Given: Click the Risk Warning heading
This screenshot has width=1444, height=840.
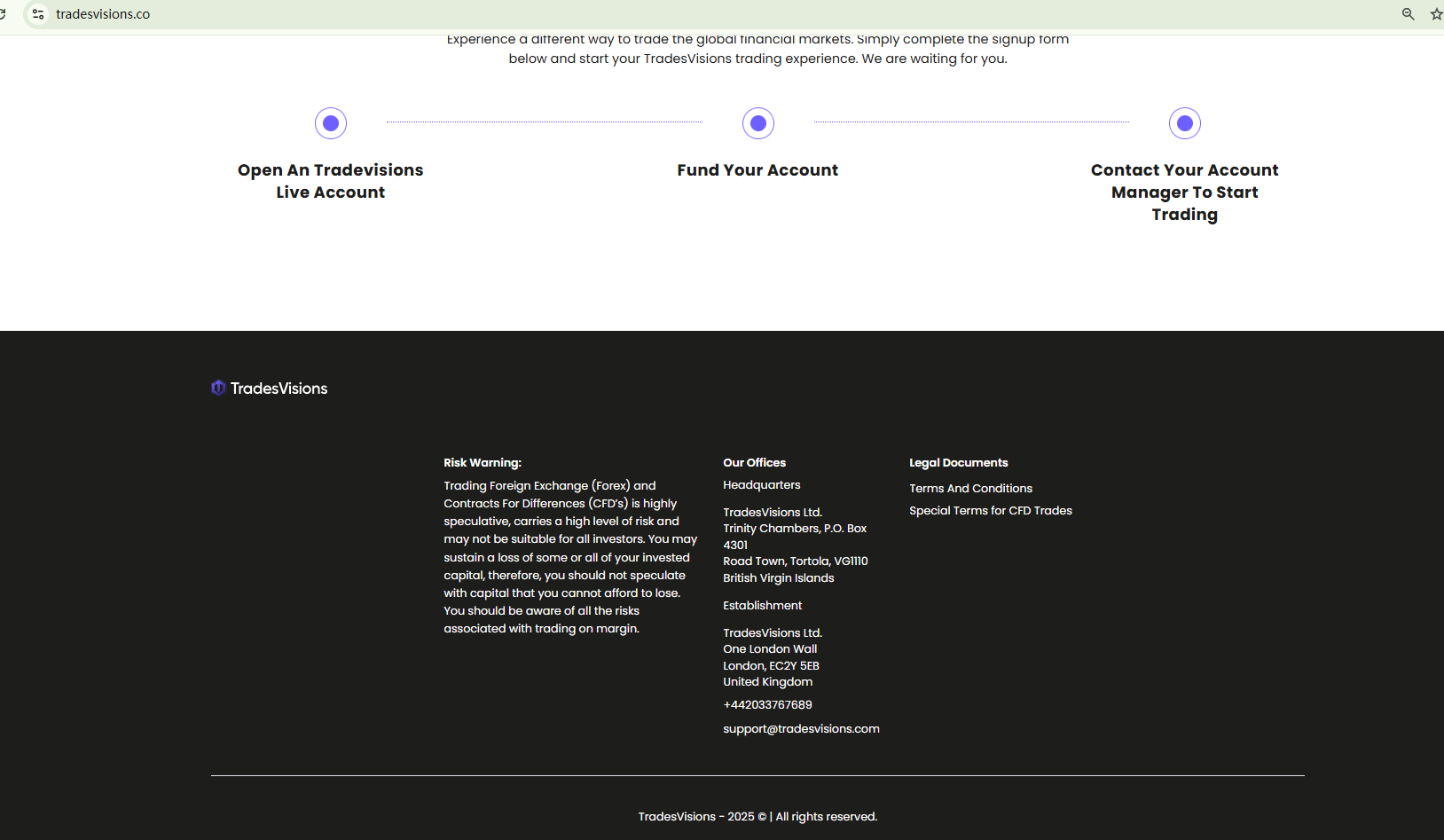Looking at the screenshot, I should [x=483, y=463].
